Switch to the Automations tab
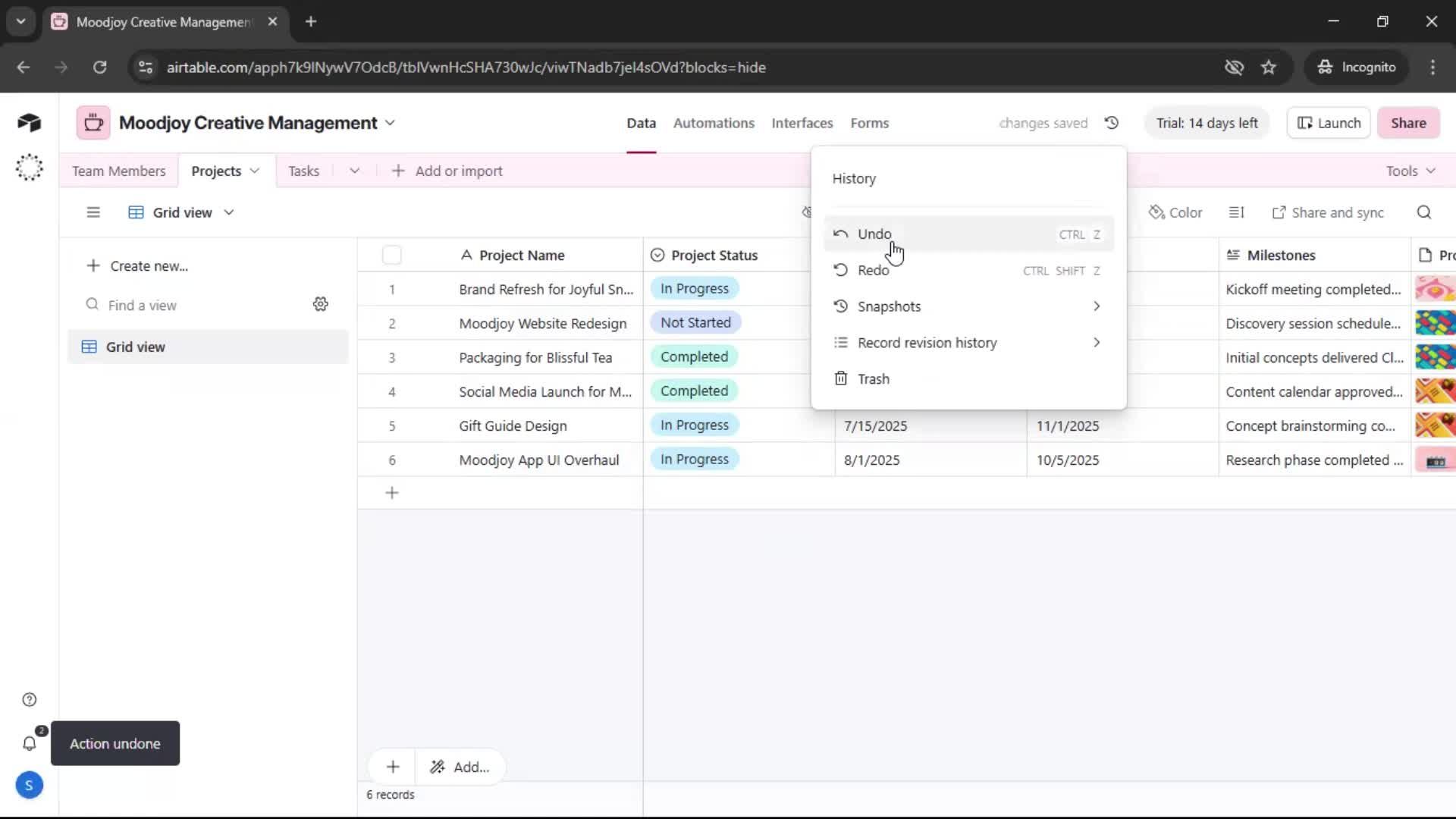 [714, 123]
